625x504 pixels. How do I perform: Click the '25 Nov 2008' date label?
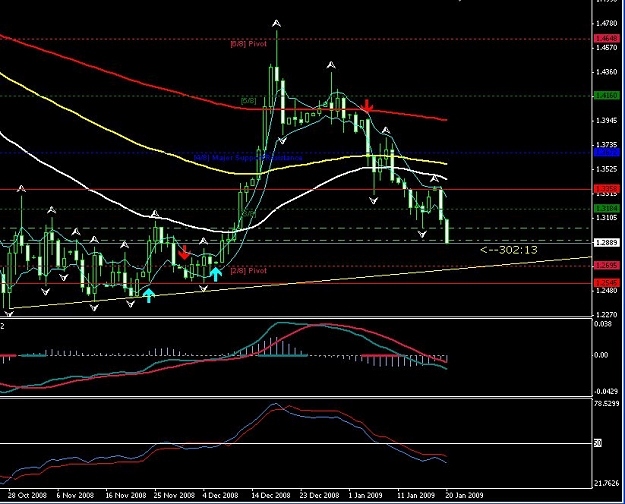174,496
